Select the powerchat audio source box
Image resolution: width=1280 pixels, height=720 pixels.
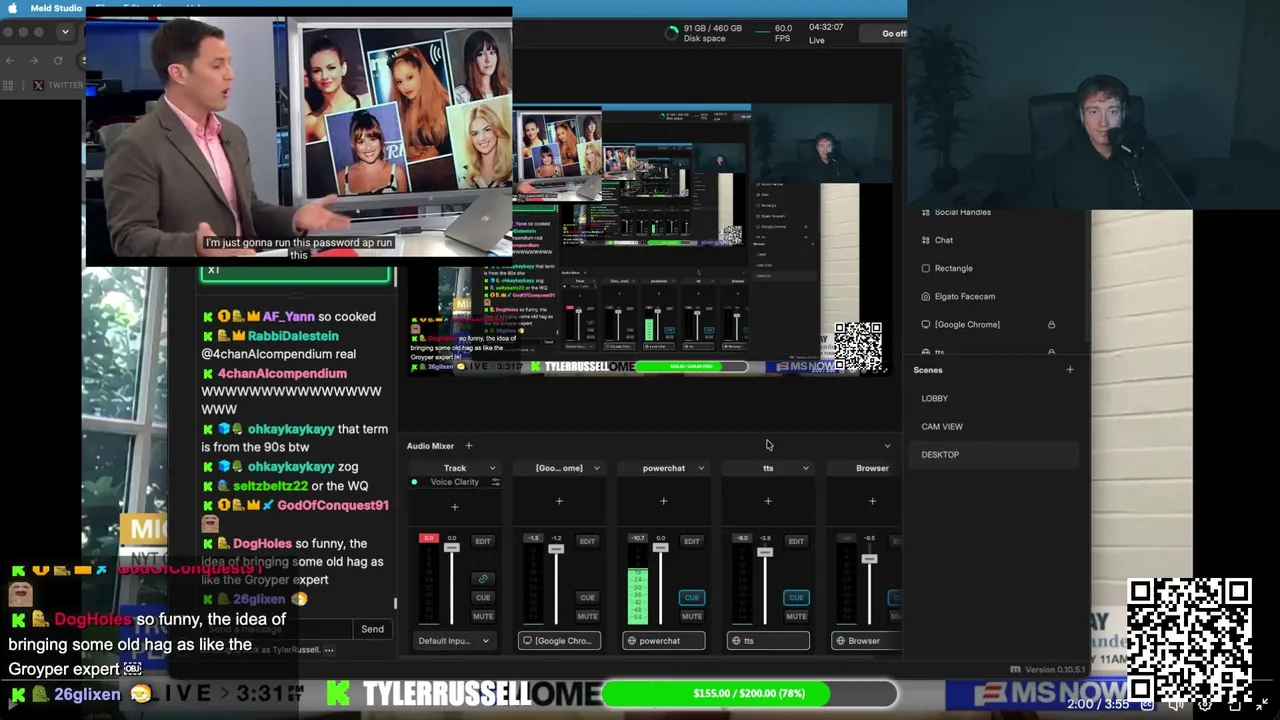(x=664, y=641)
